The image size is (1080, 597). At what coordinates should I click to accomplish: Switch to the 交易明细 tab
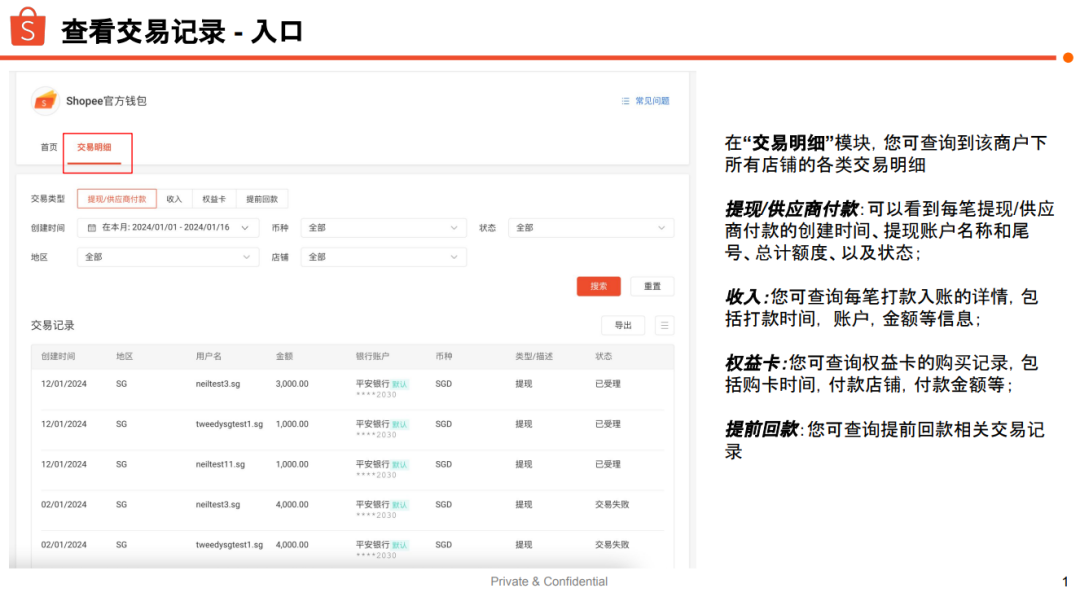pos(95,147)
